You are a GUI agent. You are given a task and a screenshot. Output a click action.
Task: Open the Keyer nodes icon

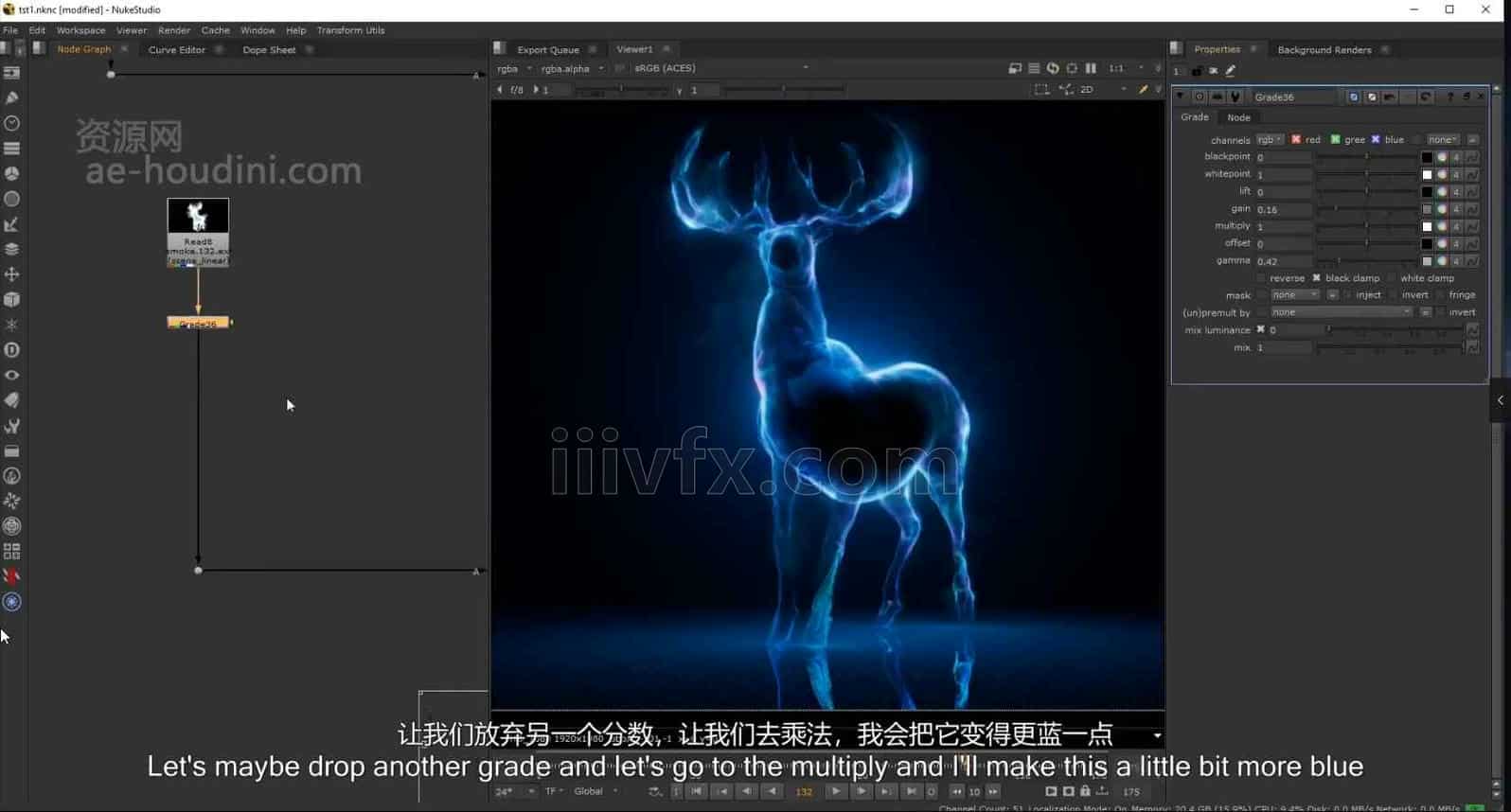[x=11, y=224]
